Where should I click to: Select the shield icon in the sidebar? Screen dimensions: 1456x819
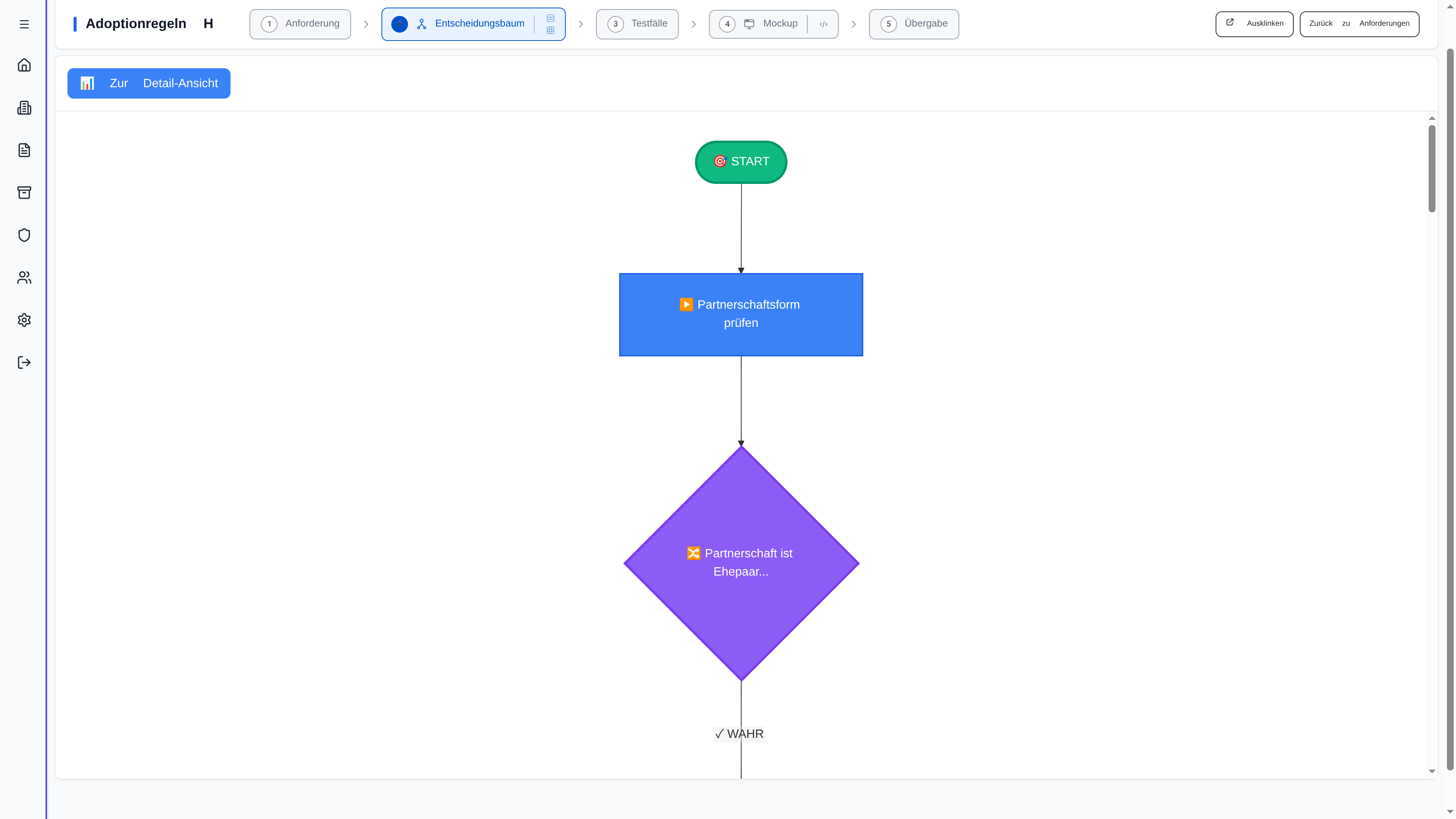pyautogui.click(x=24, y=235)
